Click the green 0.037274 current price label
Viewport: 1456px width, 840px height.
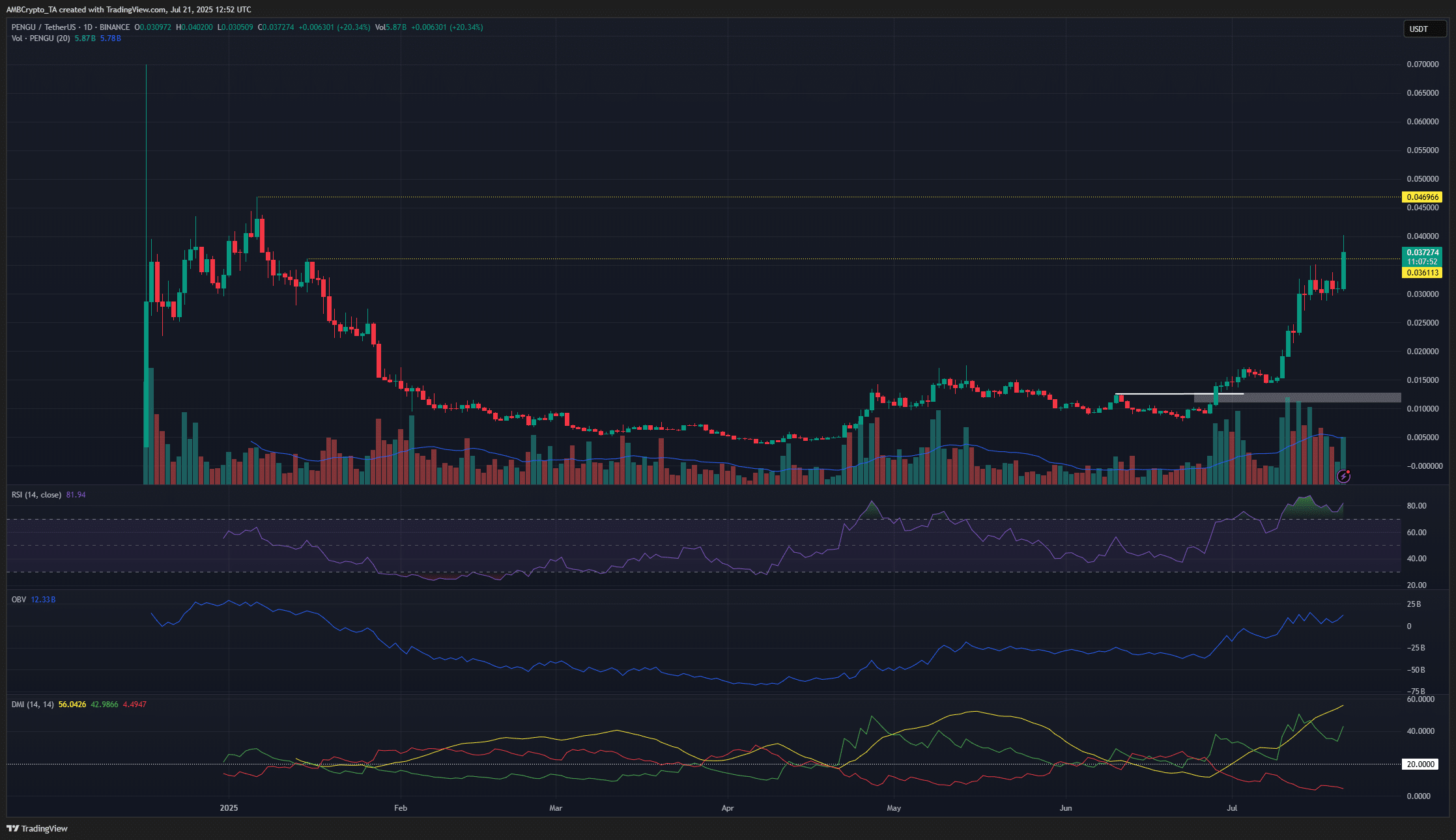point(1421,253)
